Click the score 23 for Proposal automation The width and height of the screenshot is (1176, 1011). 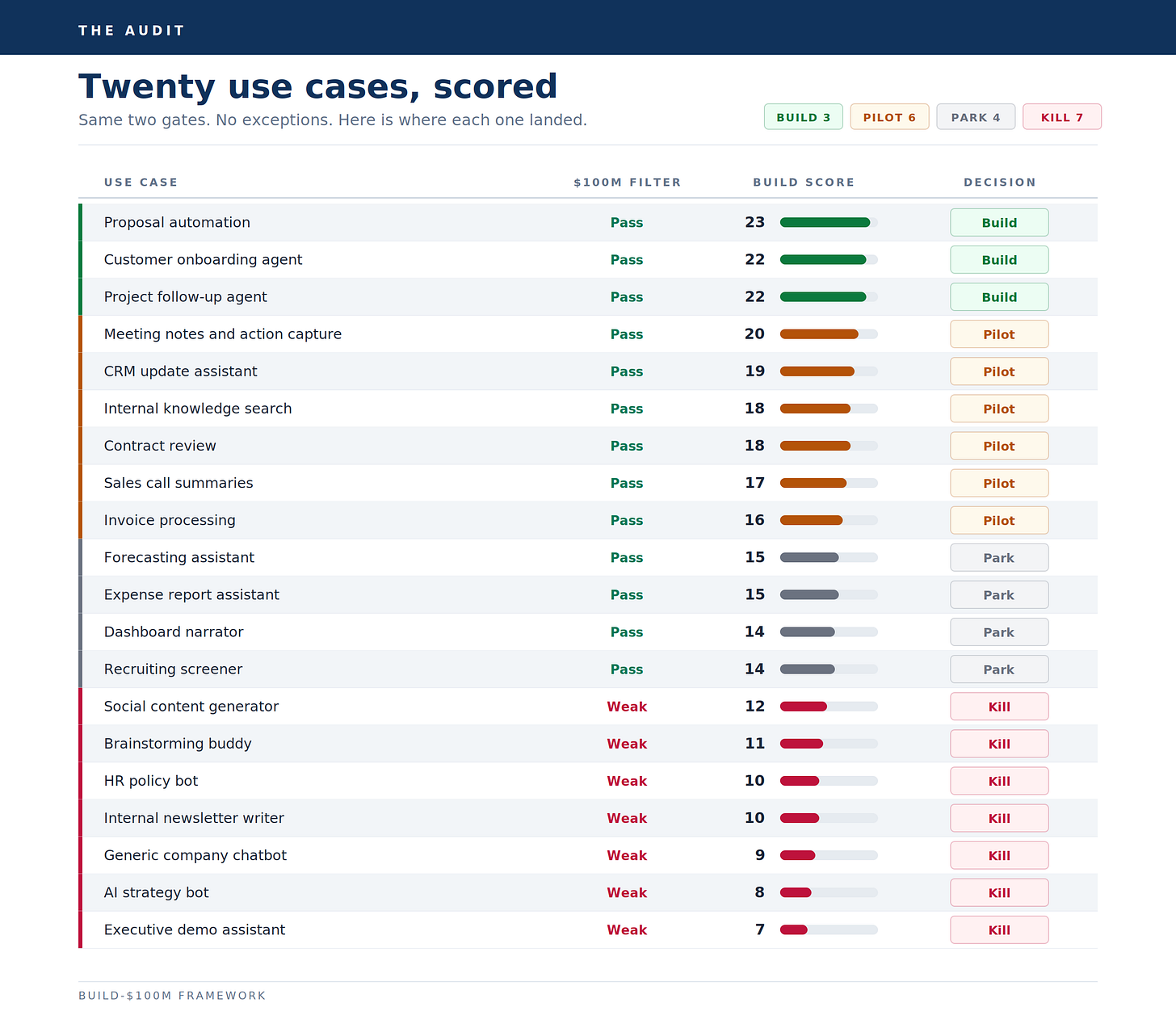point(754,222)
